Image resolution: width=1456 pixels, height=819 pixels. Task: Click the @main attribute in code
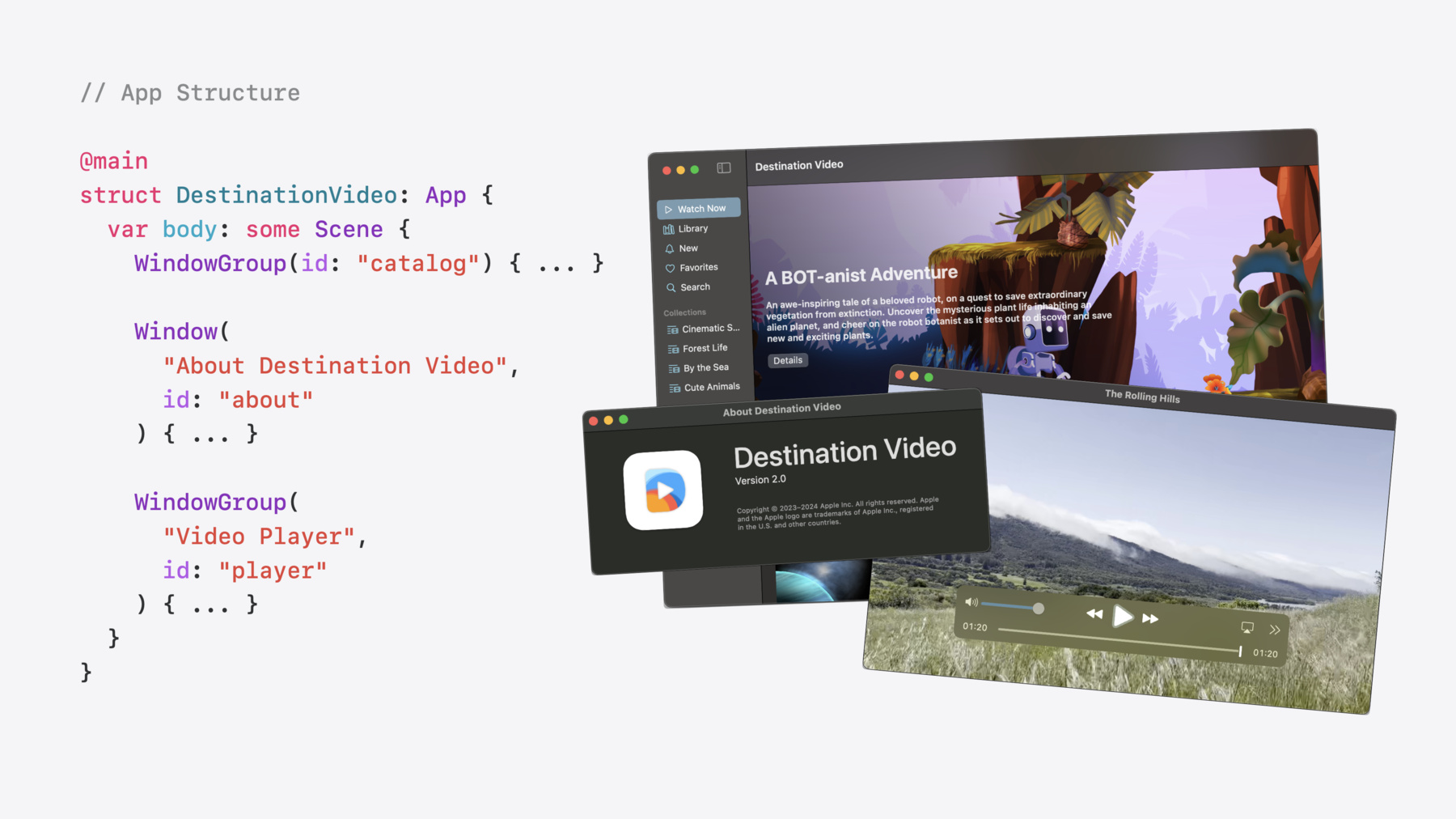click(114, 161)
